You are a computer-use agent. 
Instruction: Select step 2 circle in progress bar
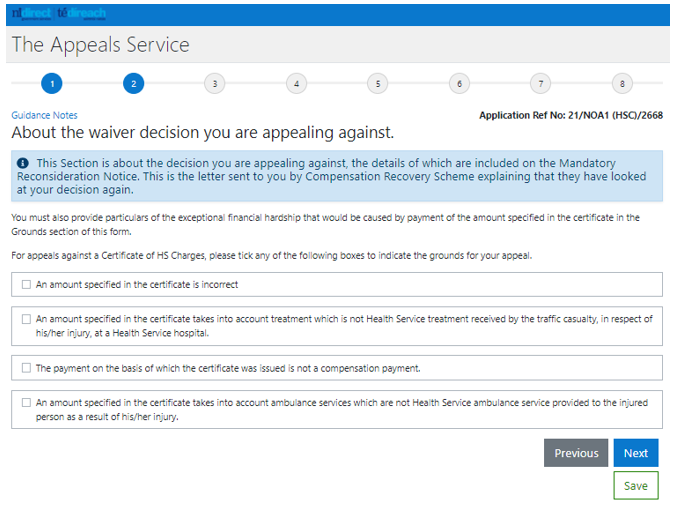133,84
